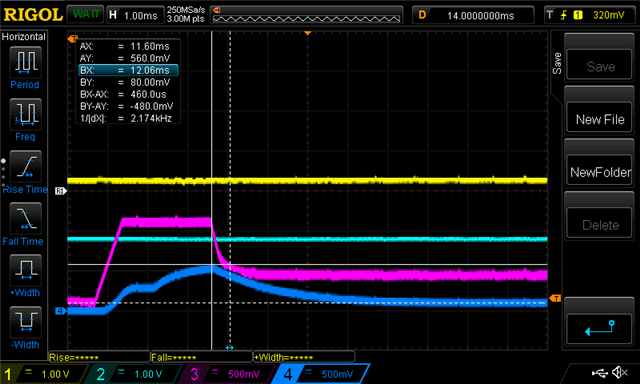640x384 pixels.
Task: Click the return arrow back icon
Action: 599,328
